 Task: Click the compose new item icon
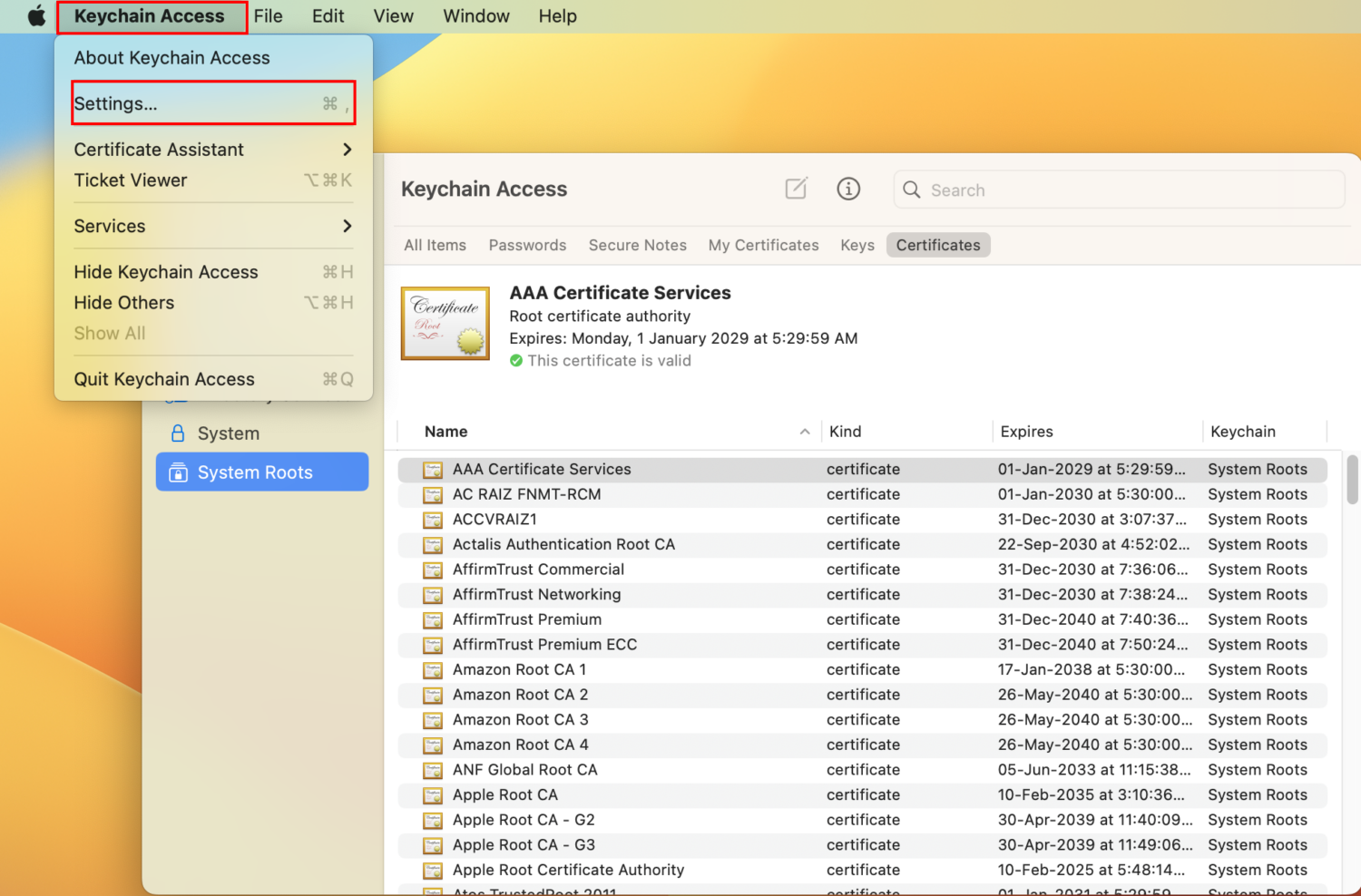[x=796, y=189]
